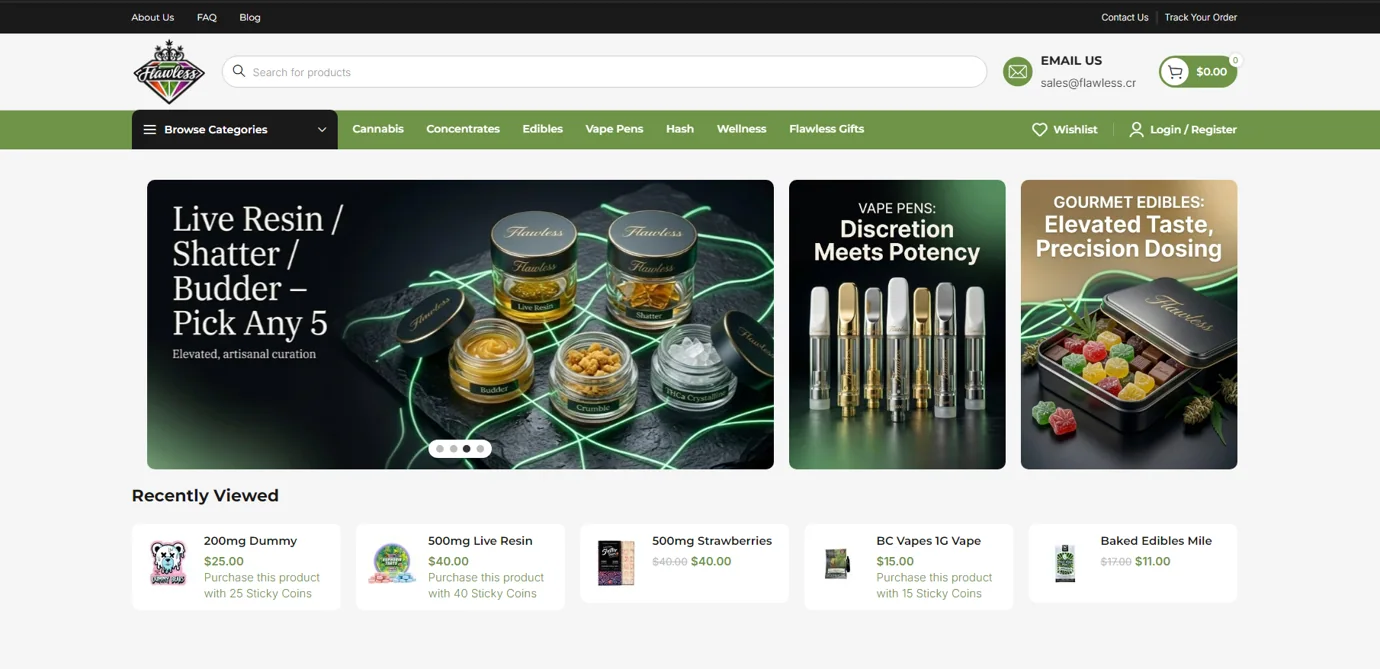Focus the Search for products field

[604, 72]
